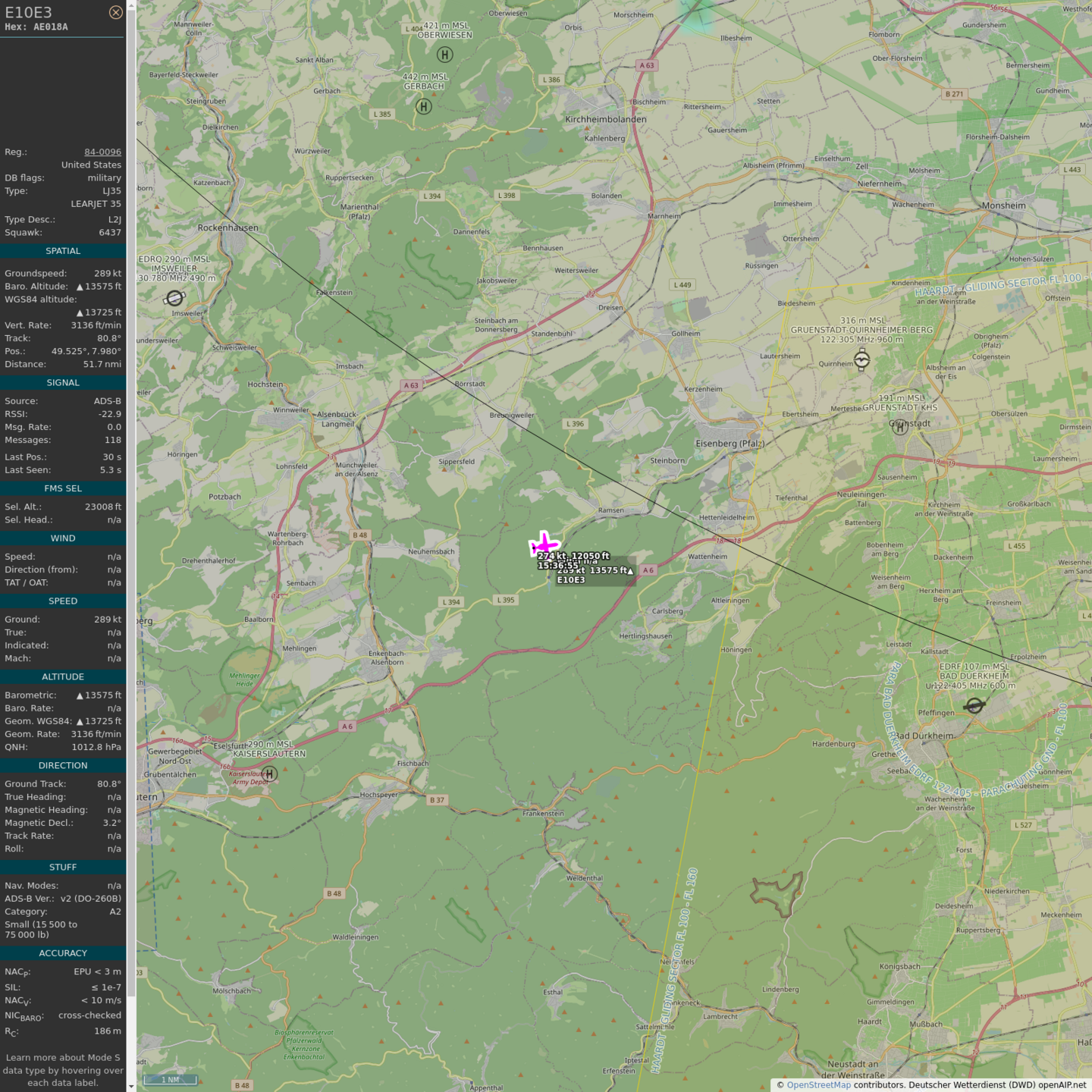
Task: Click the sidebar scrollbar down arrow
Action: tap(131, 1087)
